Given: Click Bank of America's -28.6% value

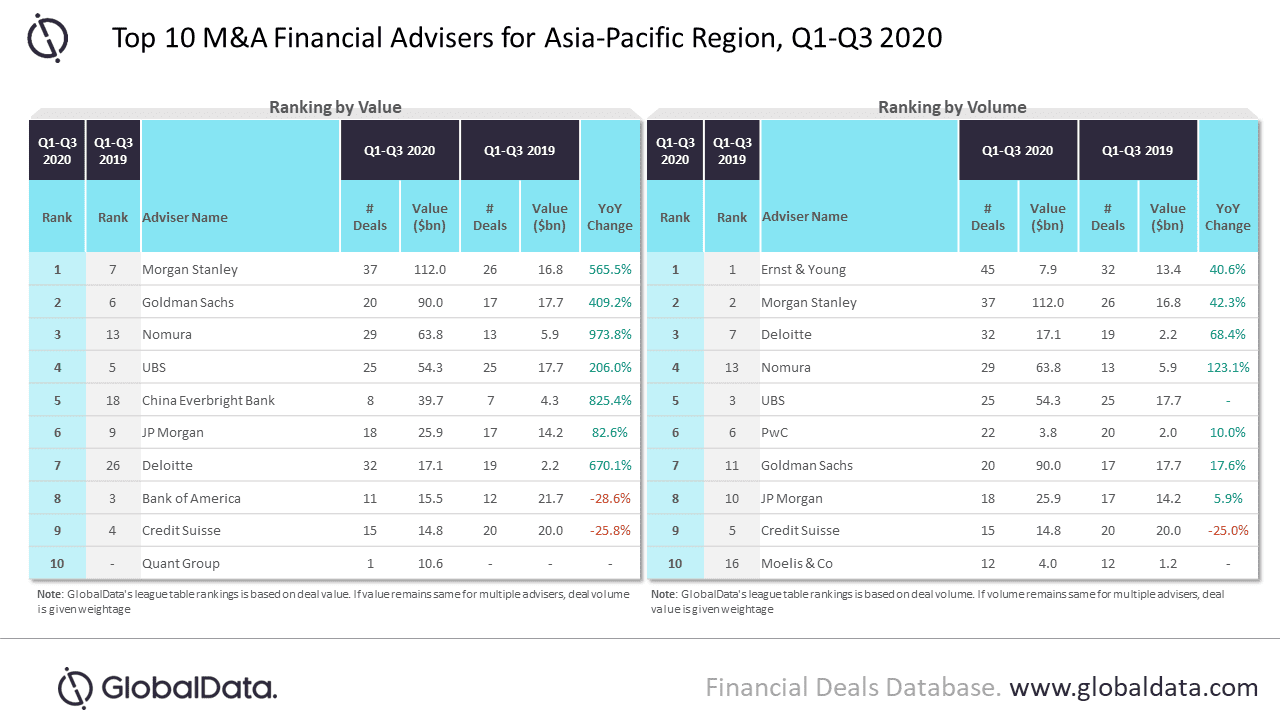Looking at the screenshot, I should click(x=611, y=498).
